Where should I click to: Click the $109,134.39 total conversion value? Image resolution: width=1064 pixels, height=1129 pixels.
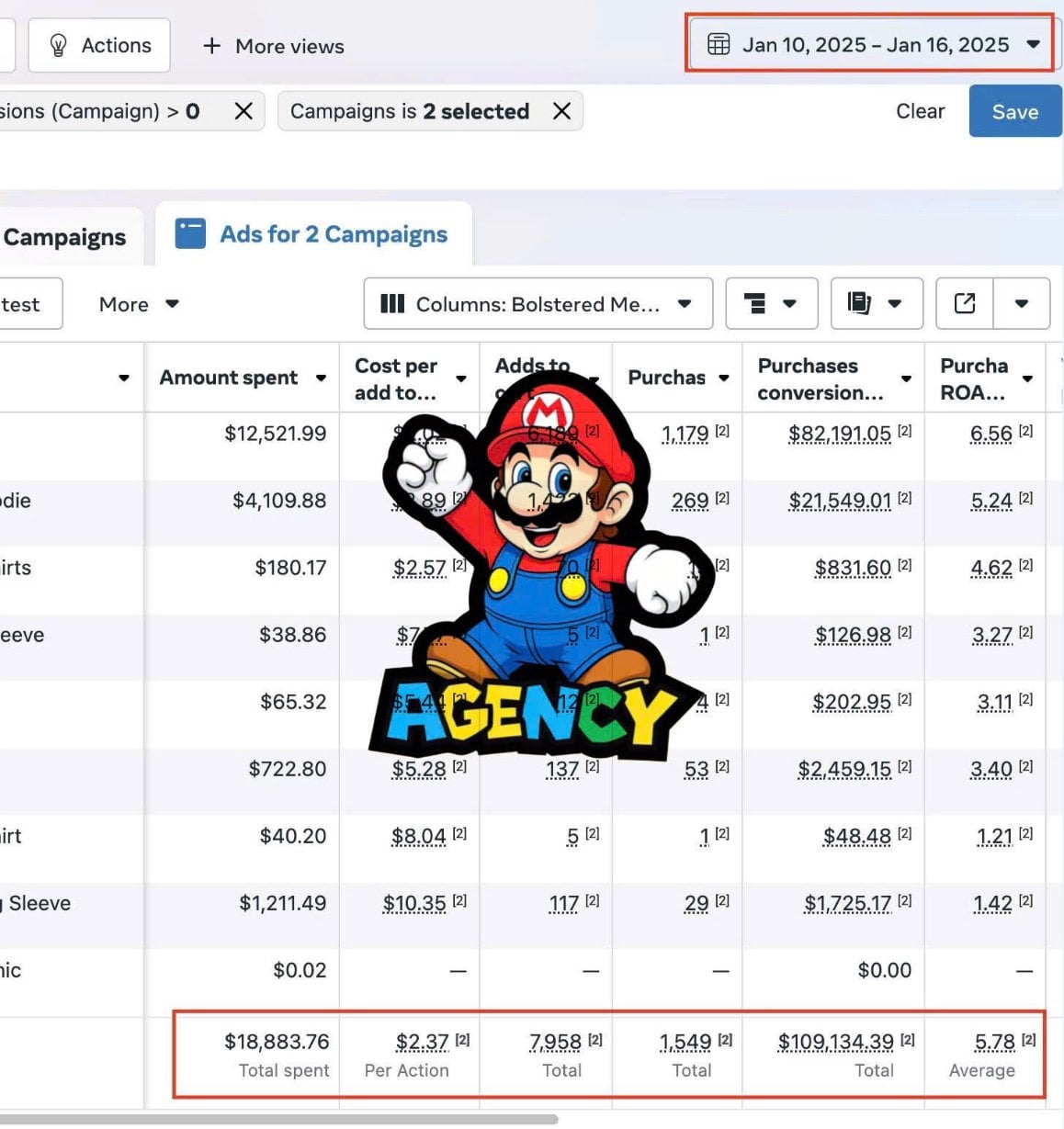836,1042
